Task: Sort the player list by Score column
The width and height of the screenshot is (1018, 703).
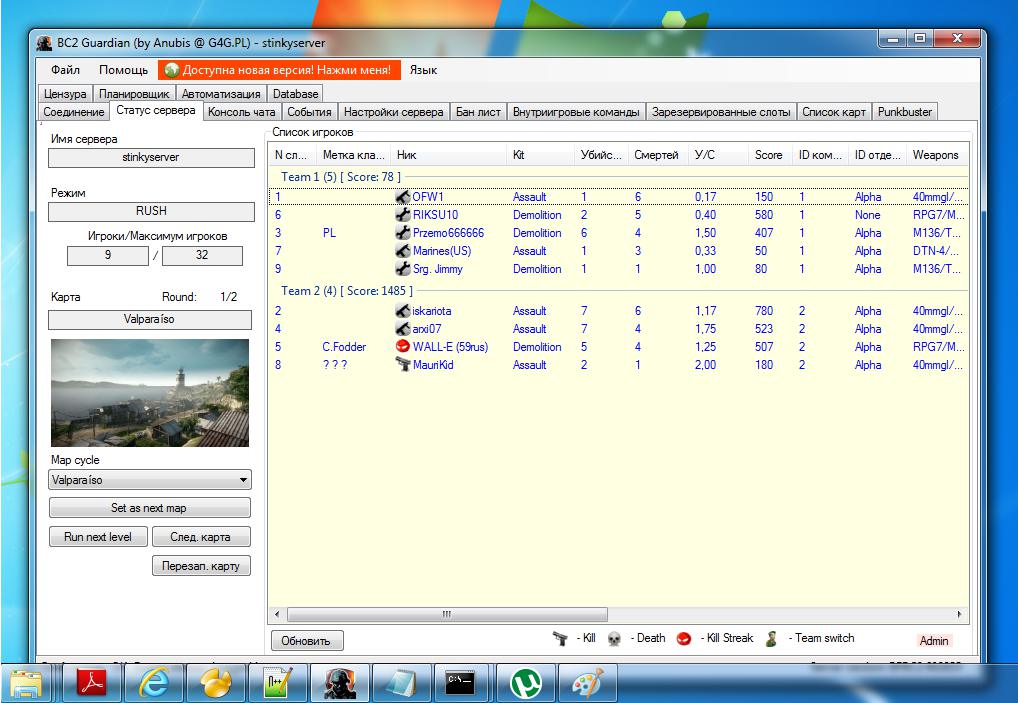Action: 769,155
